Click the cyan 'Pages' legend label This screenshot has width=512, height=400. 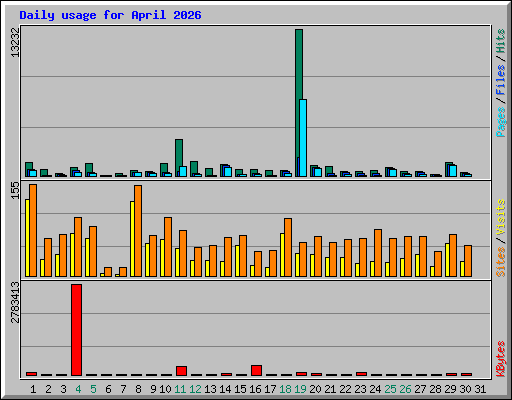pos(500,122)
